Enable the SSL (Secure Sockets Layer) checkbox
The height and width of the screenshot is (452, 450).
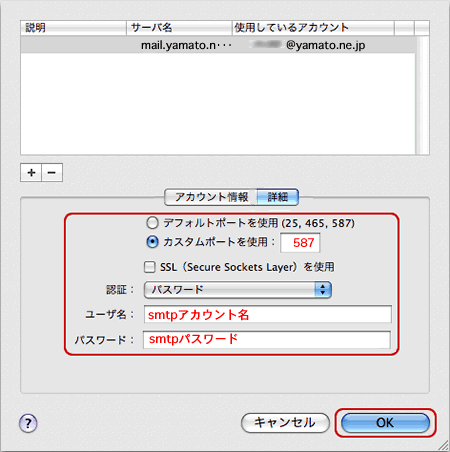pos(149,267)
